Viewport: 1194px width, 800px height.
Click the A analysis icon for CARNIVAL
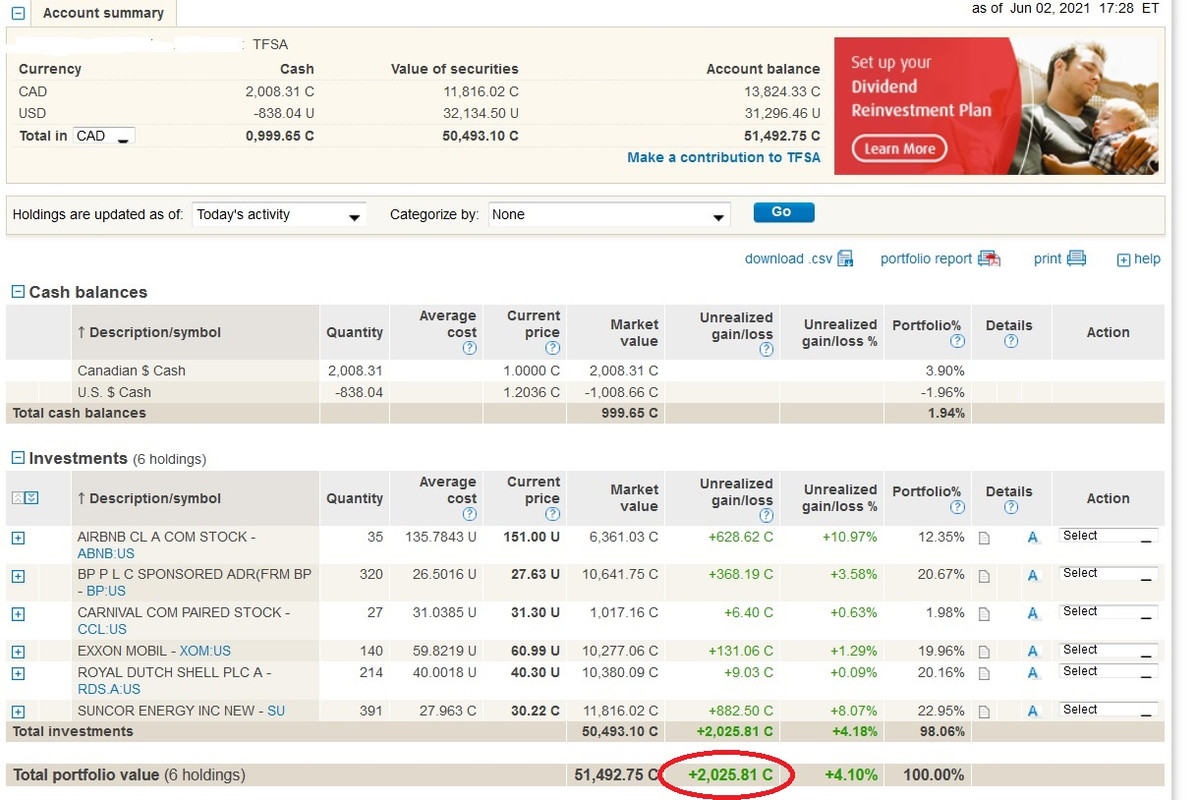[x=1033, y=614]
